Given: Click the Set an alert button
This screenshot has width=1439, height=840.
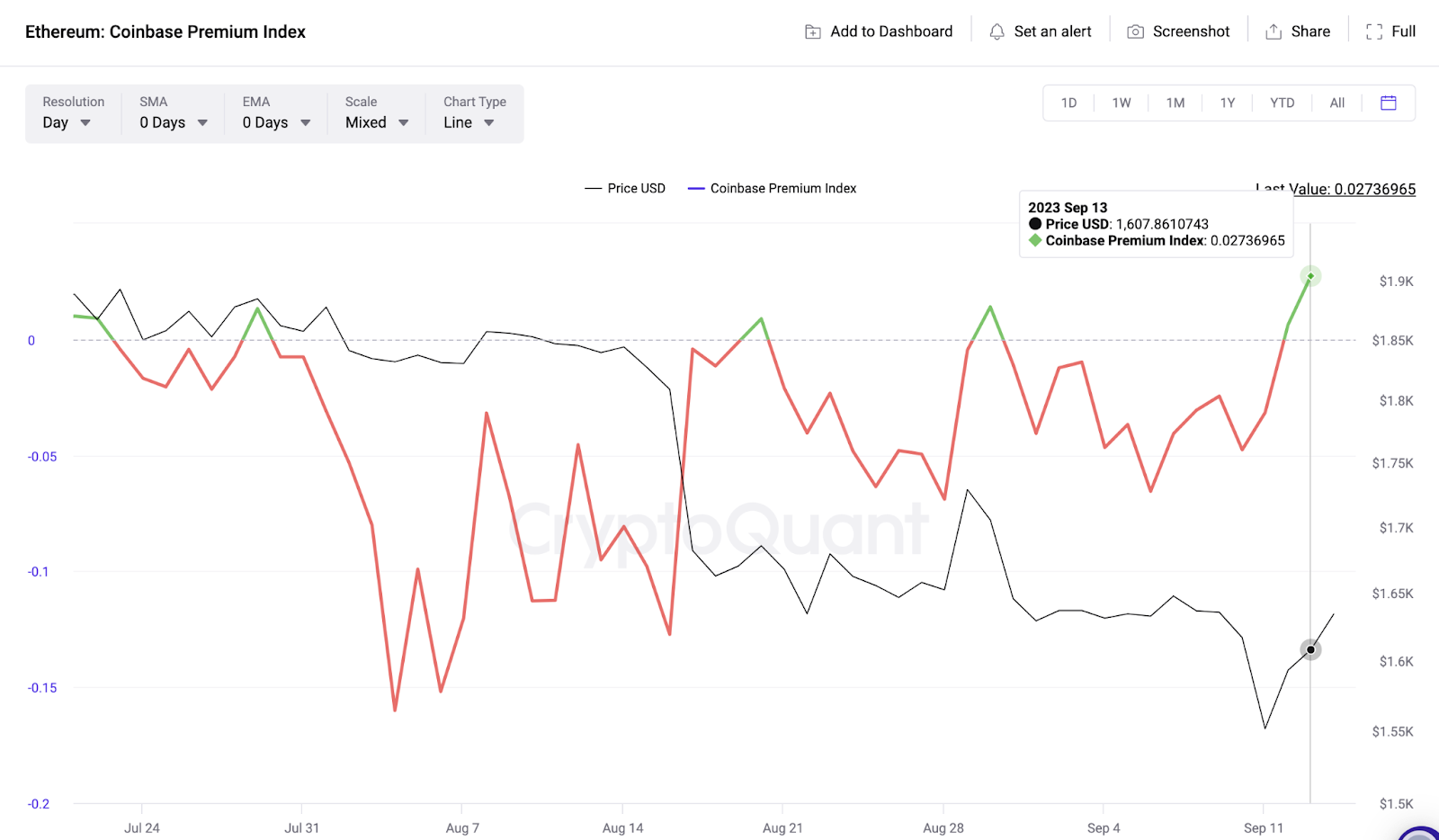Looking at the screenshot, I should pos(1041,31).
